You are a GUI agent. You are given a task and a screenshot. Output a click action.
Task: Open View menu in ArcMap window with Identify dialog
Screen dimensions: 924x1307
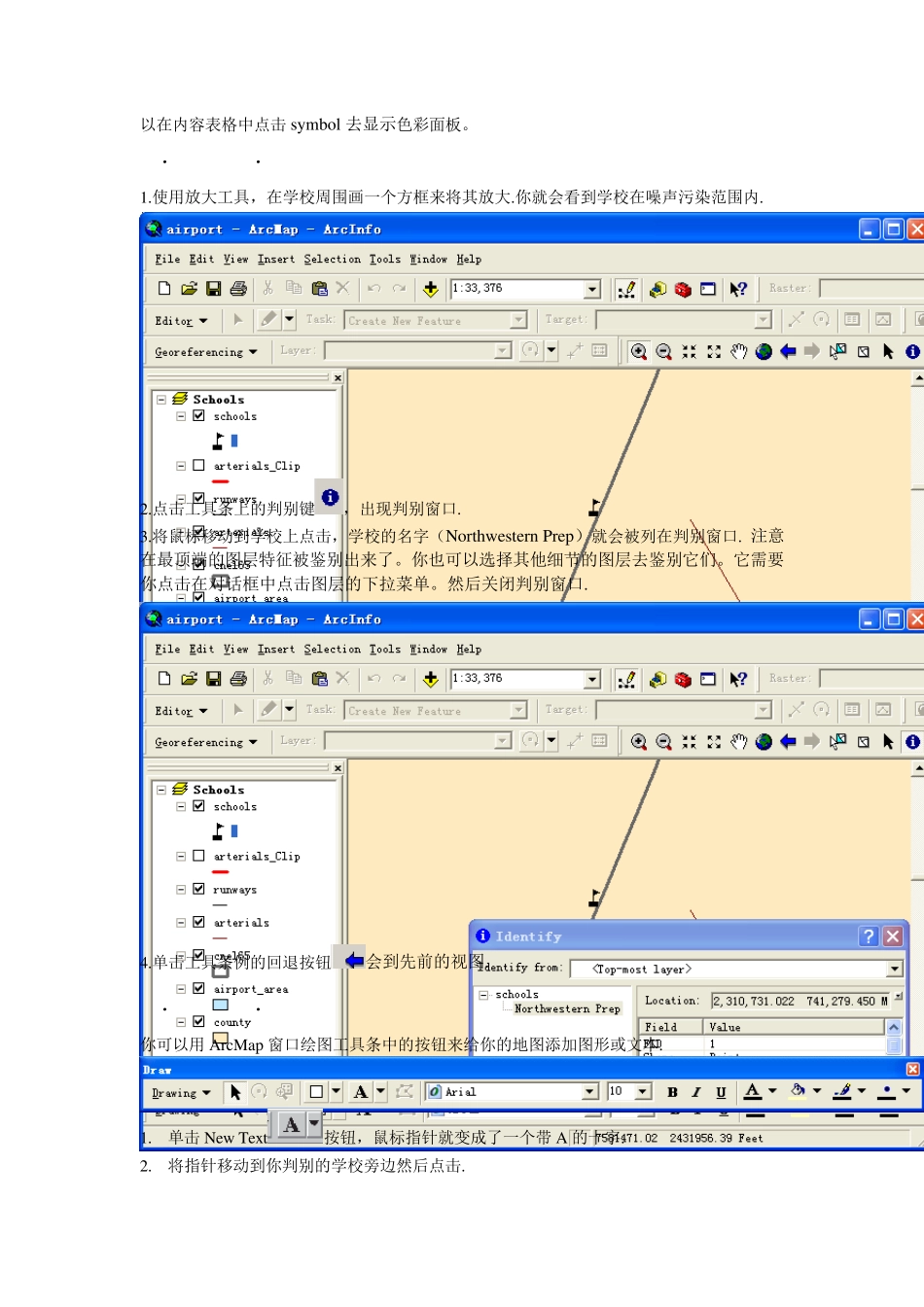(x=235, y=649)
